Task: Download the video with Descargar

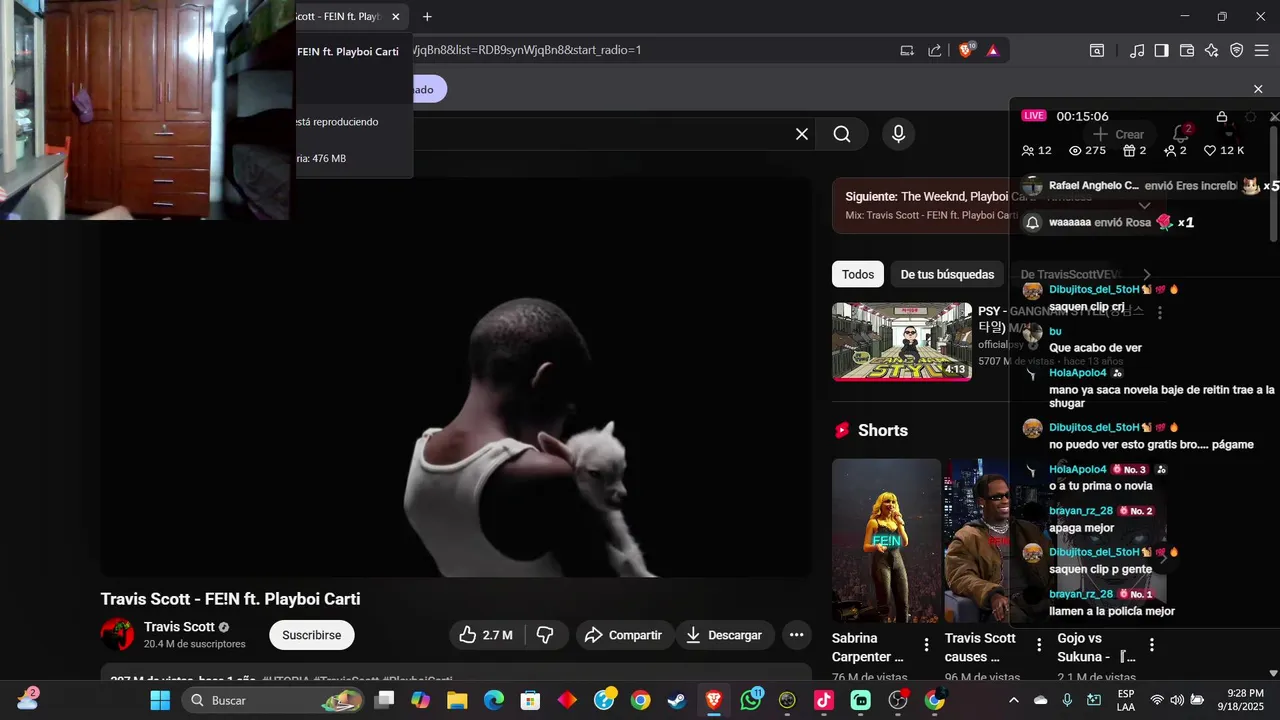Action: [x=724, y=635]
